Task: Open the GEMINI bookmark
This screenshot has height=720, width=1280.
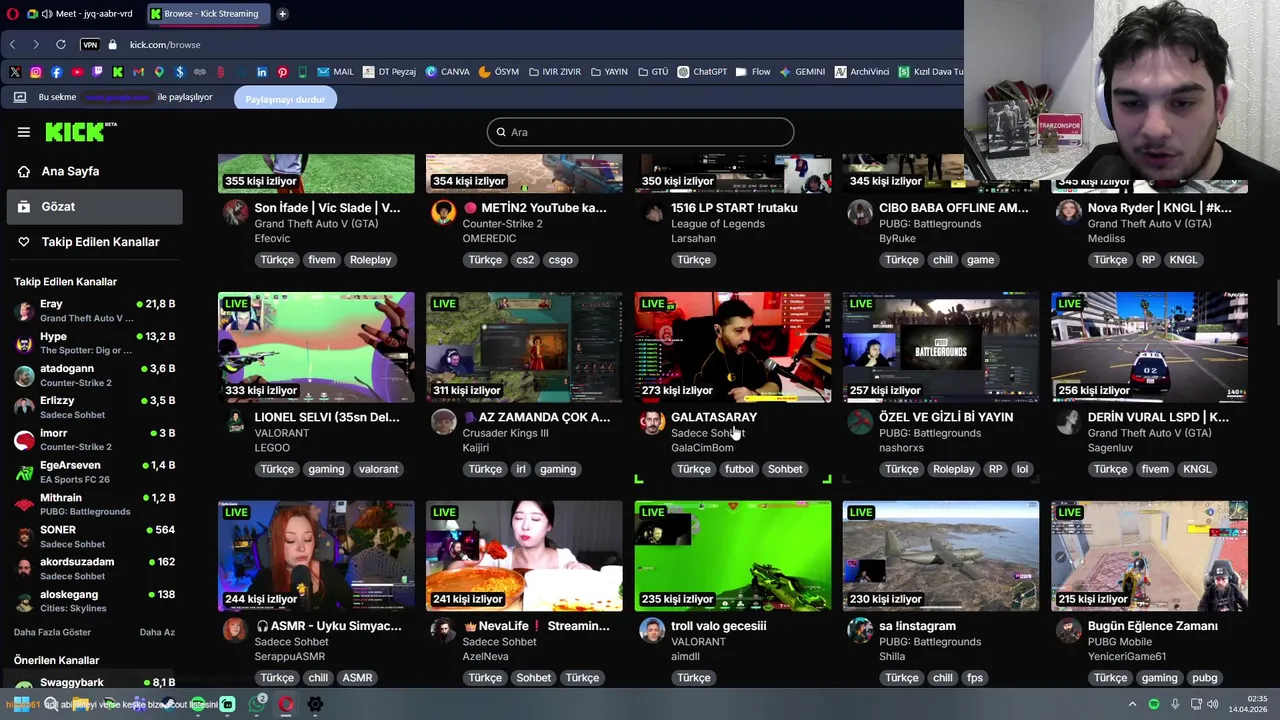Action: click(802, 72)
